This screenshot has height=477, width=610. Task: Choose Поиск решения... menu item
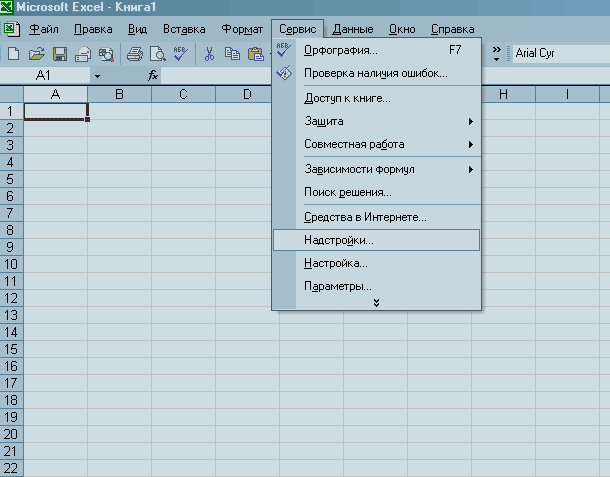[x=377, y=192]
